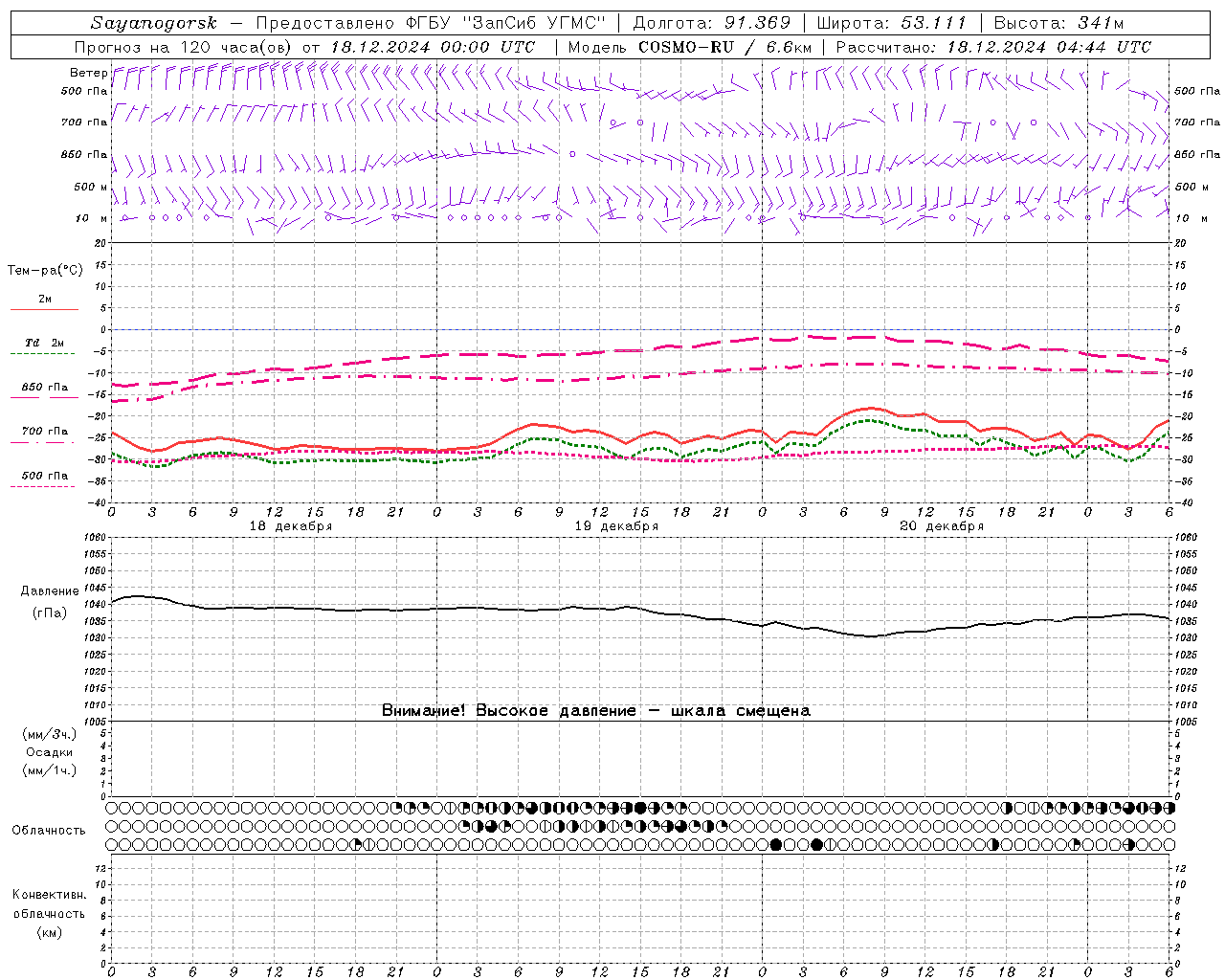The width and height of the screenshot is (1225, 980).
Task: Click '850 гПа' entry in temperature legend
Action: pos(45,388)
